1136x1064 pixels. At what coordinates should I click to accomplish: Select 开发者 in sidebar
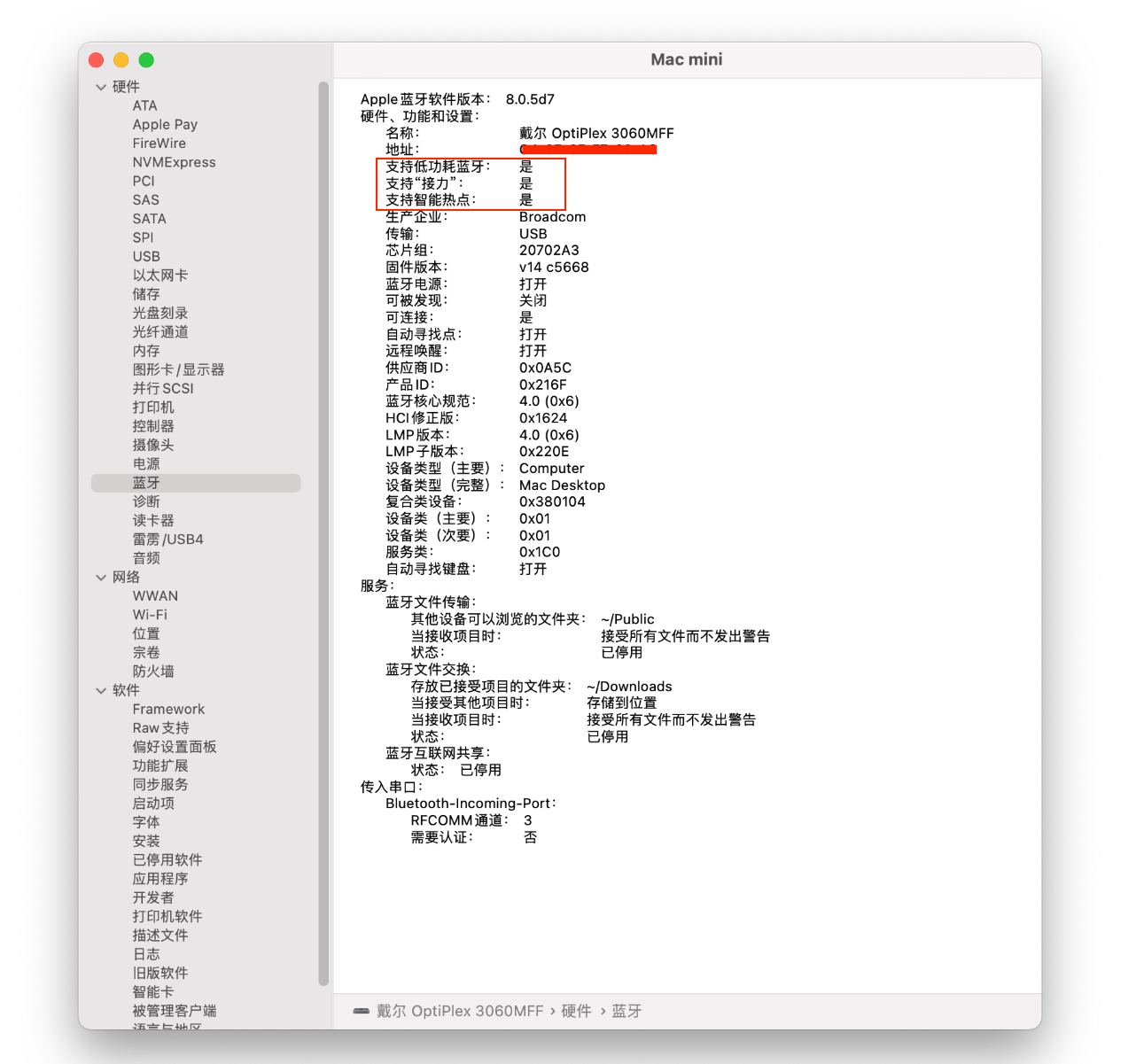click(153, 897)
